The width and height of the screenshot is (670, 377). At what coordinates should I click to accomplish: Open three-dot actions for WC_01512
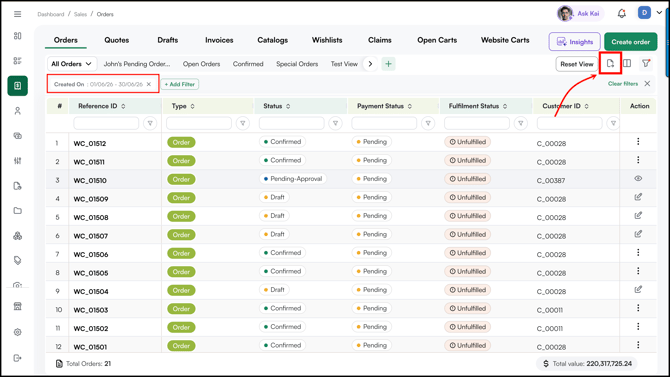coord(638,141)
